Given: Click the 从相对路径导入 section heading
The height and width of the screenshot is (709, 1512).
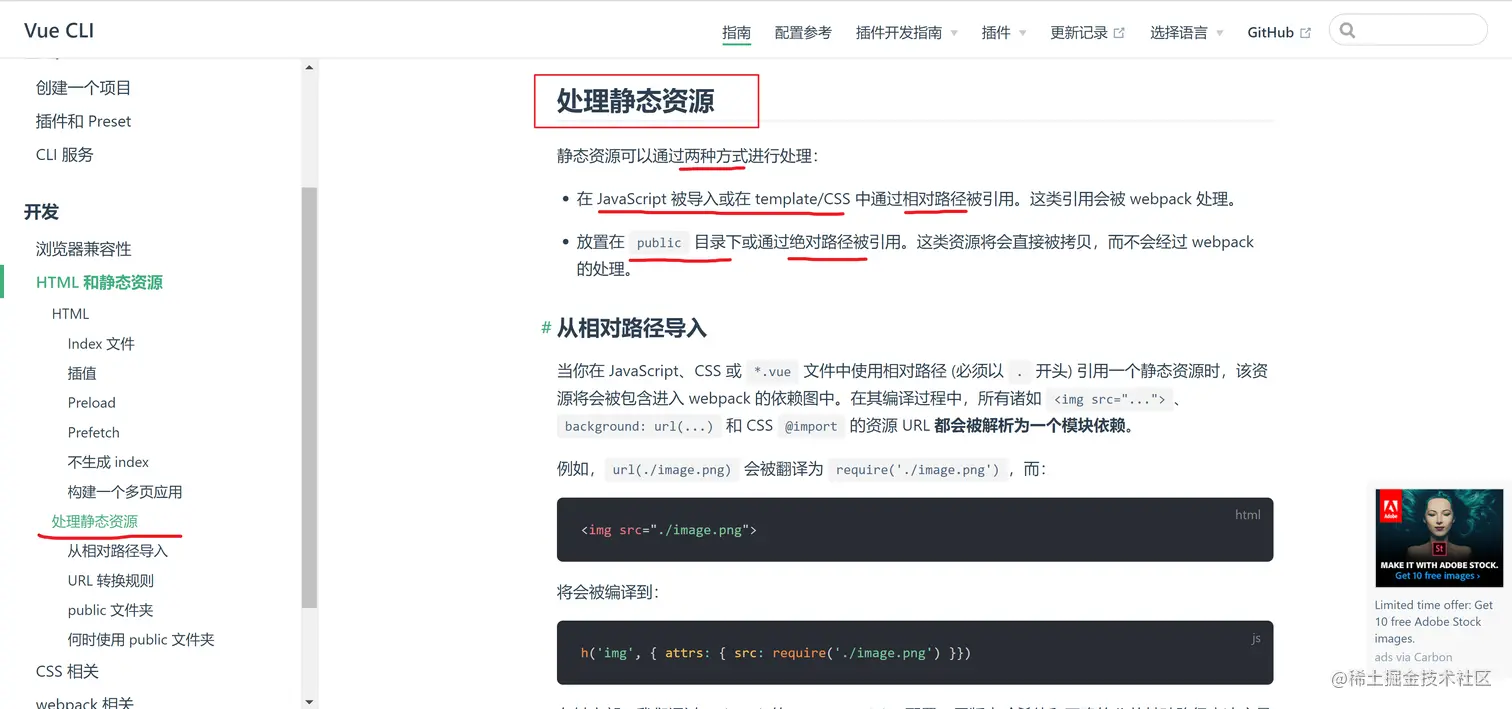Looking at the screenshot, I should (632, 328).
